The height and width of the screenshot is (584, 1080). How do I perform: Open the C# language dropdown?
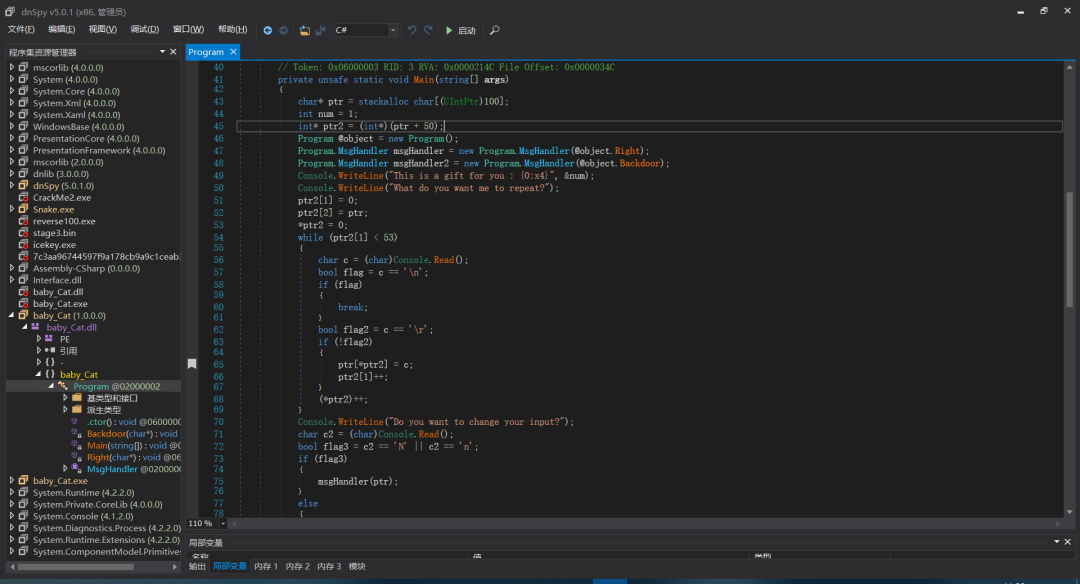(x=392, y=30)
